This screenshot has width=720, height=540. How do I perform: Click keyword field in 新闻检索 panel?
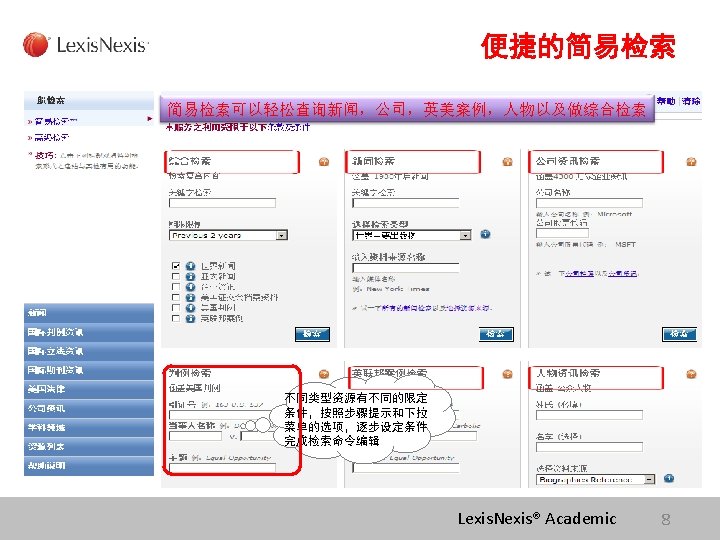[x=406, y=203]
